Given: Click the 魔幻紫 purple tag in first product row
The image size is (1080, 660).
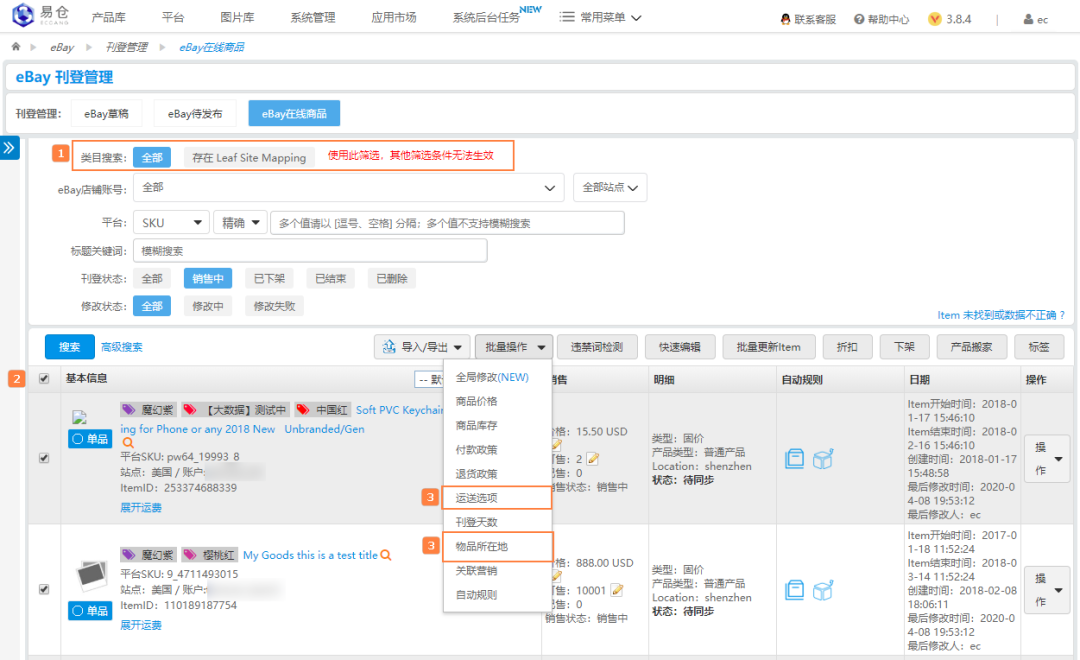Looking at the screenshot, I should [149, 410].
